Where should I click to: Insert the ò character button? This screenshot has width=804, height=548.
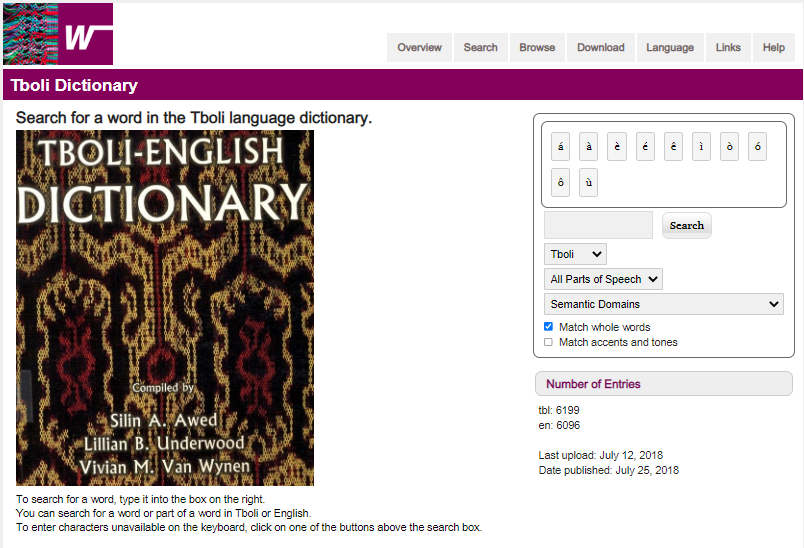pos(730,147)
